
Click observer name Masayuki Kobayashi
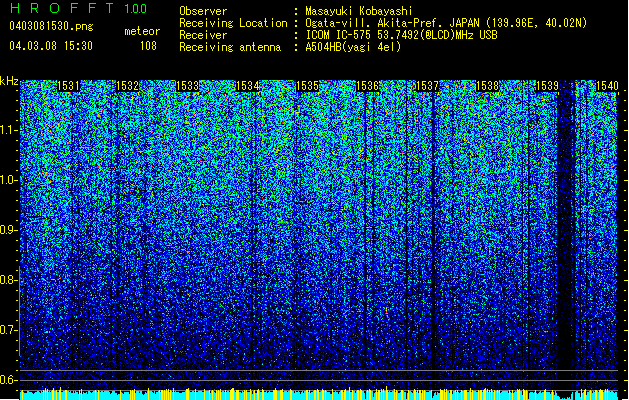(359, 11)
